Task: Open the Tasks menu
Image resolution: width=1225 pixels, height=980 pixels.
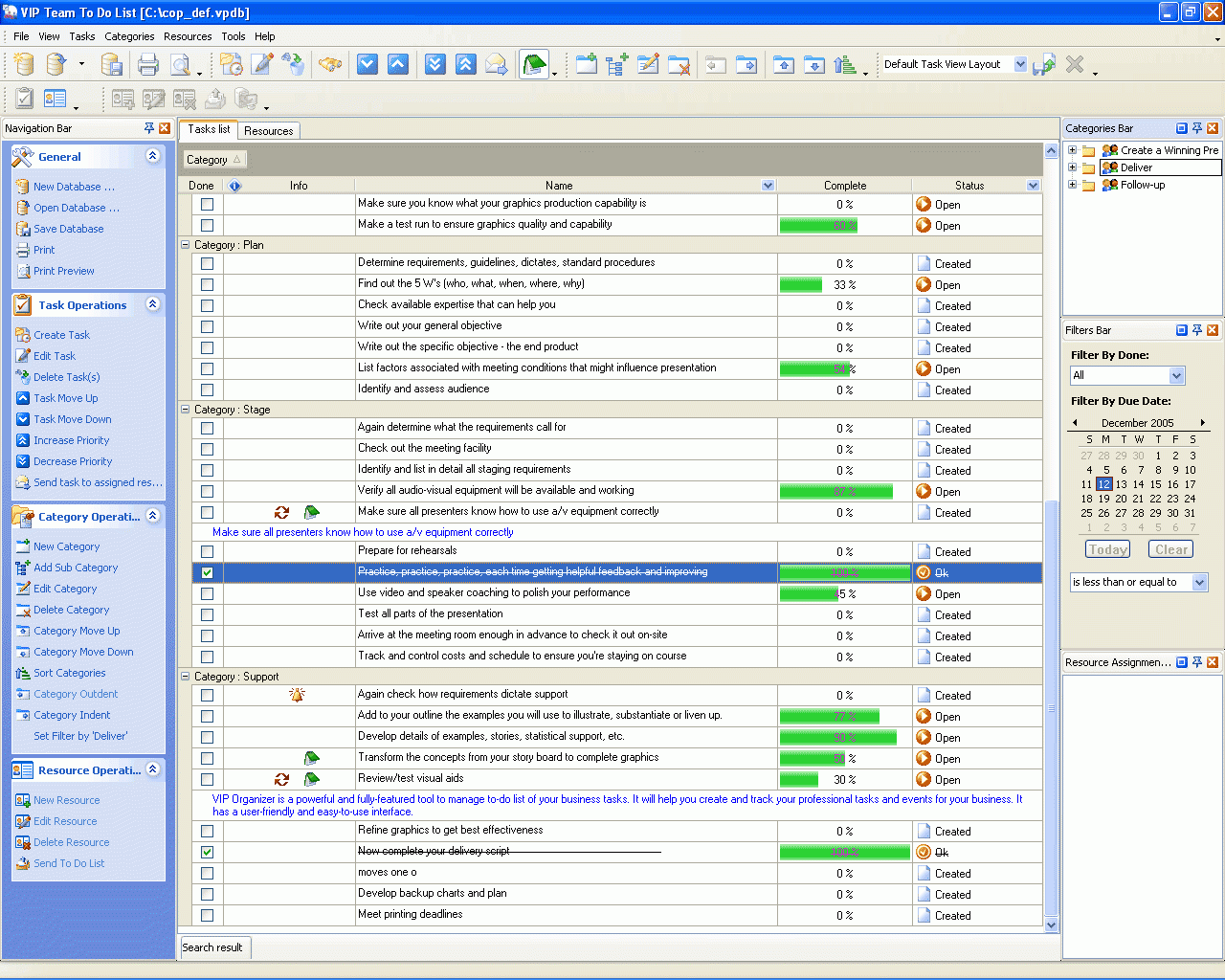Action: [81, 36]
